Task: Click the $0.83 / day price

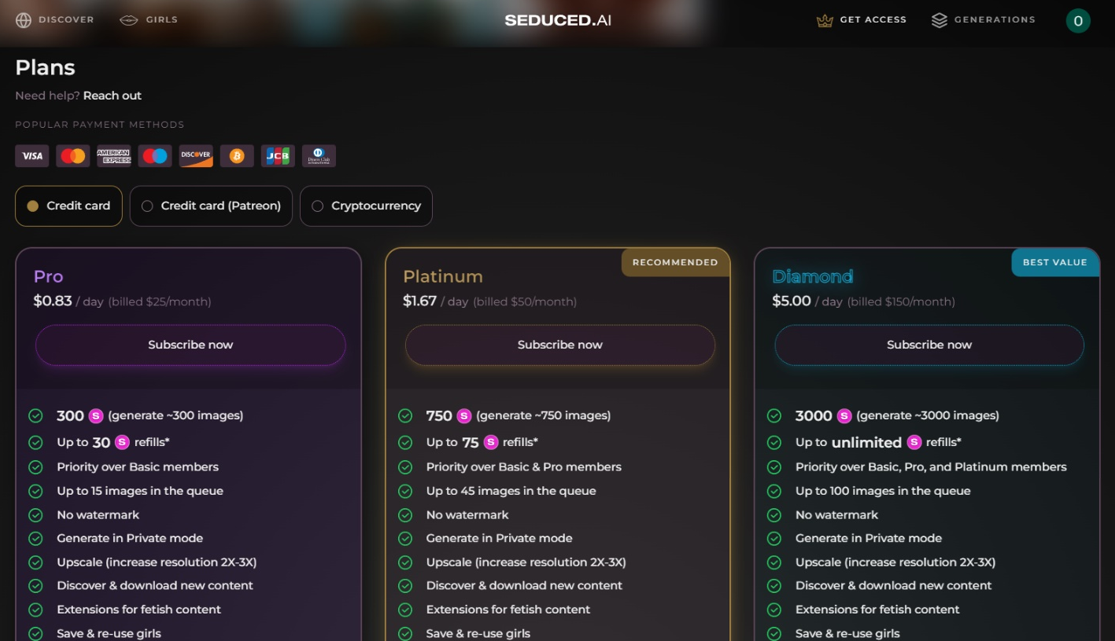Action: tap(68, 302)
